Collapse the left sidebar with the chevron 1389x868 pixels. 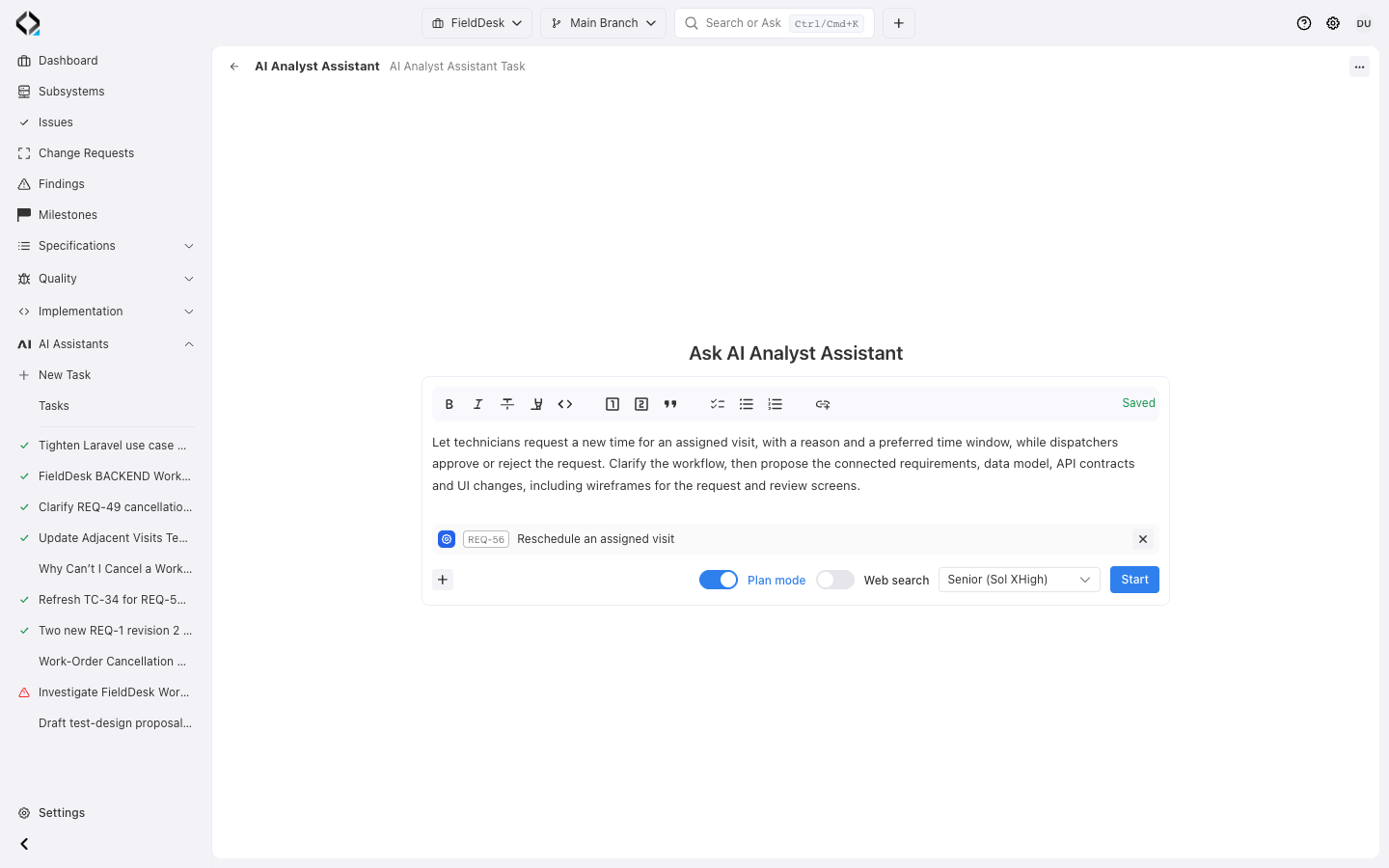(x=24, y=844)
